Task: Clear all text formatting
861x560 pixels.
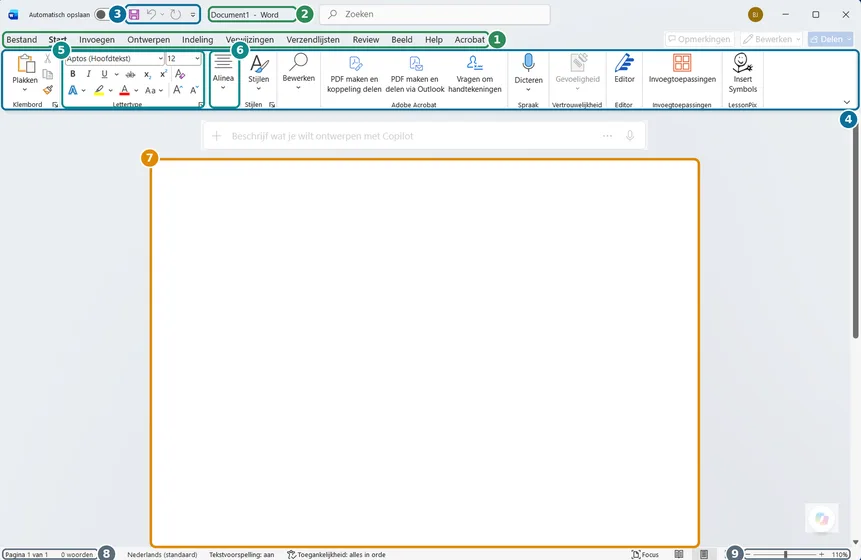Action: tap(180, 74)
